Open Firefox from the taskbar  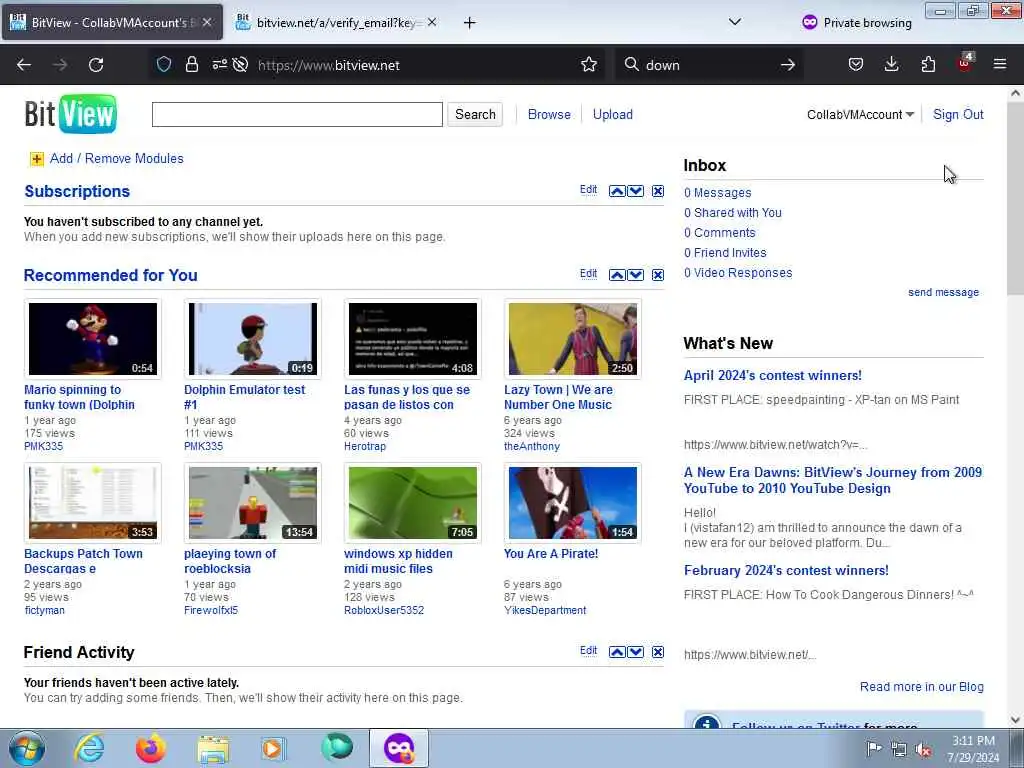150,748
